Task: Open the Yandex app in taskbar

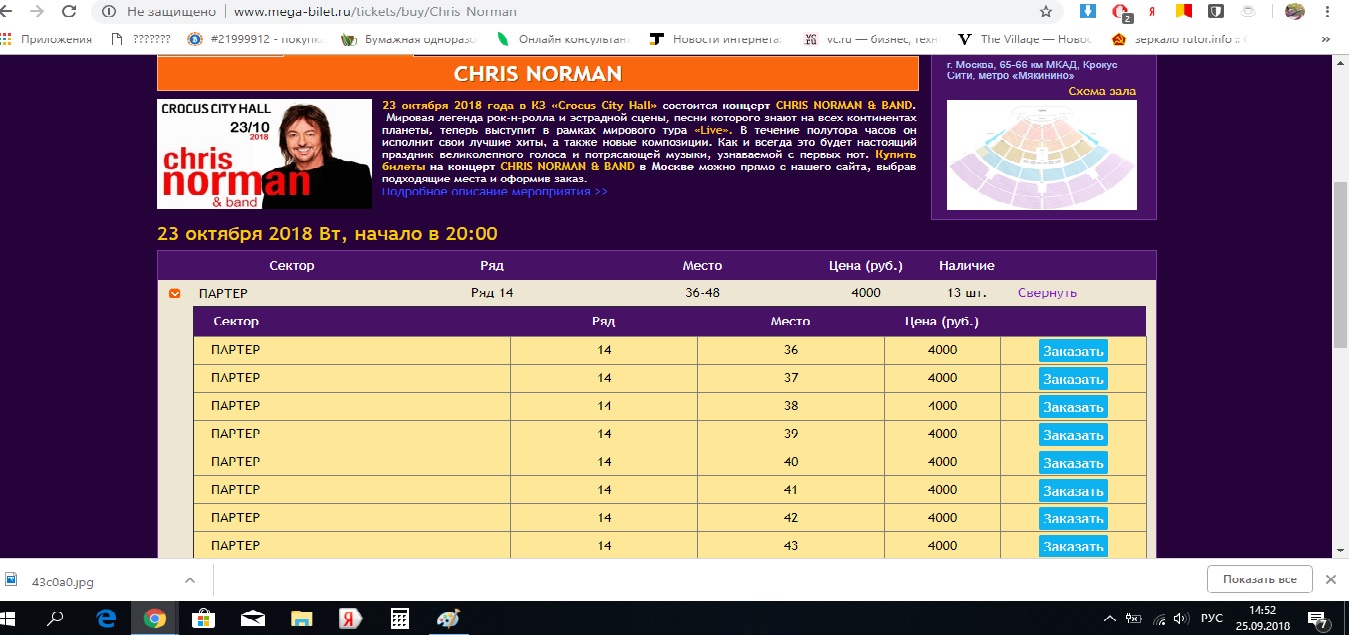Action: pyautogui.click(x=350, y=618)
